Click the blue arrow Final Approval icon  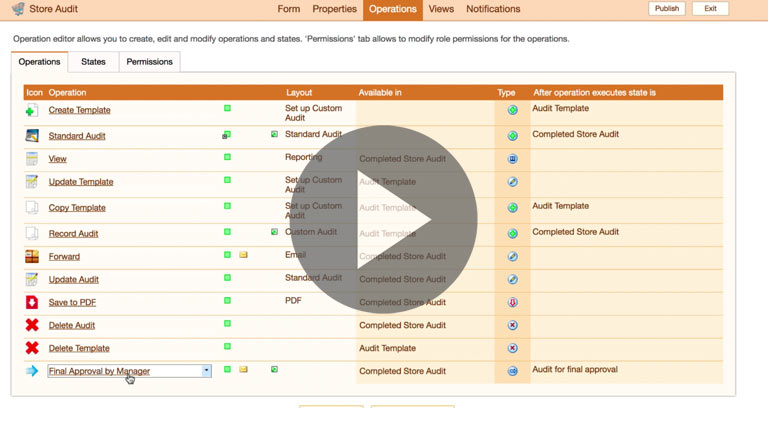[x=32, y=371]
